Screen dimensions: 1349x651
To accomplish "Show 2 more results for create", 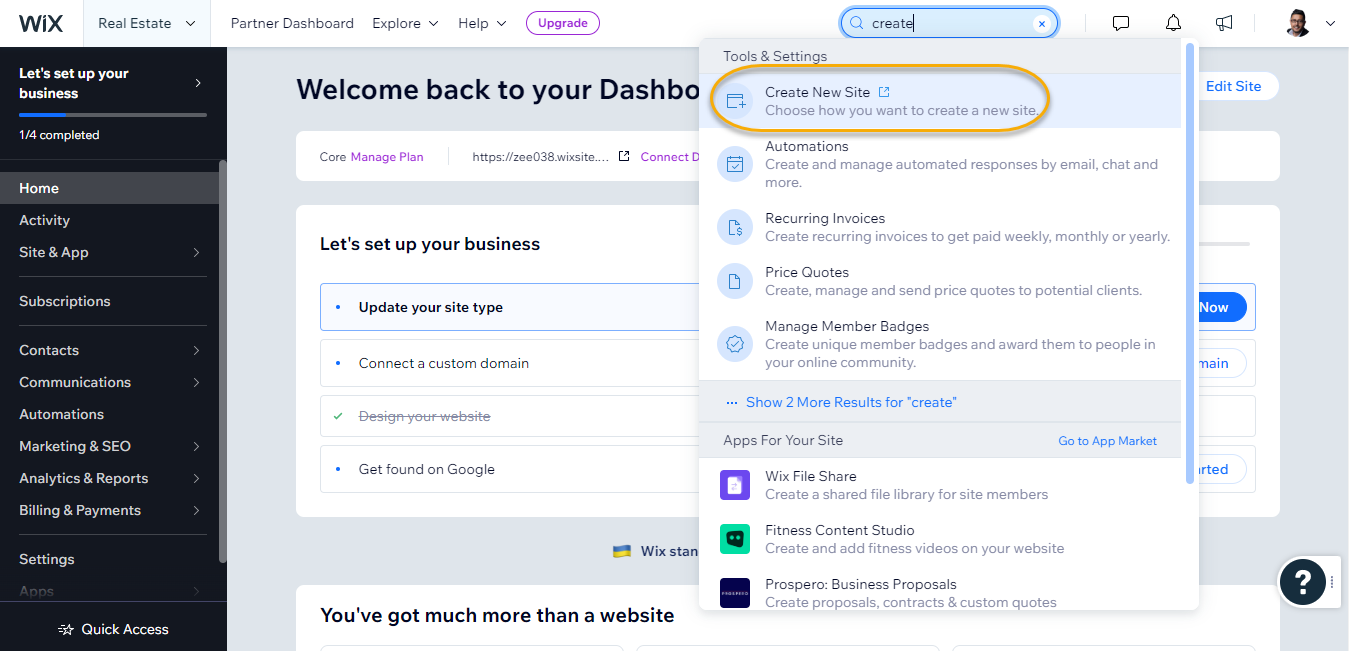I will 851,401.
